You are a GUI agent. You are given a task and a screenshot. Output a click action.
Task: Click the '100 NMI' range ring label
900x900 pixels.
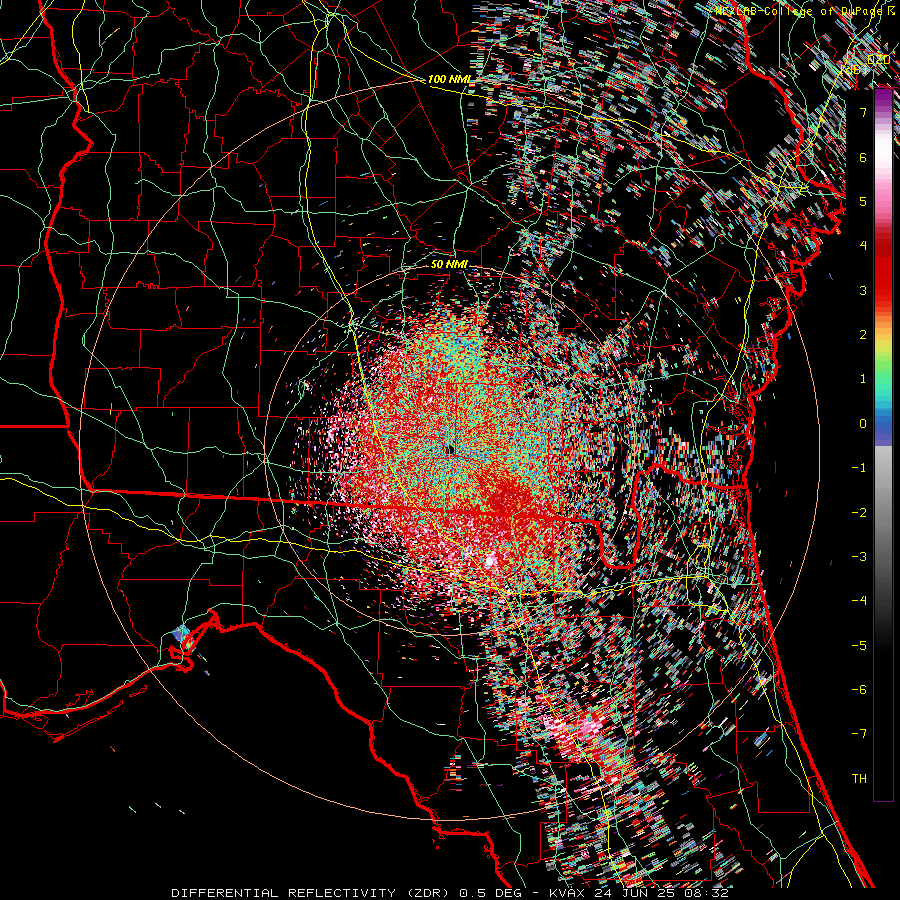click(449, 79)
